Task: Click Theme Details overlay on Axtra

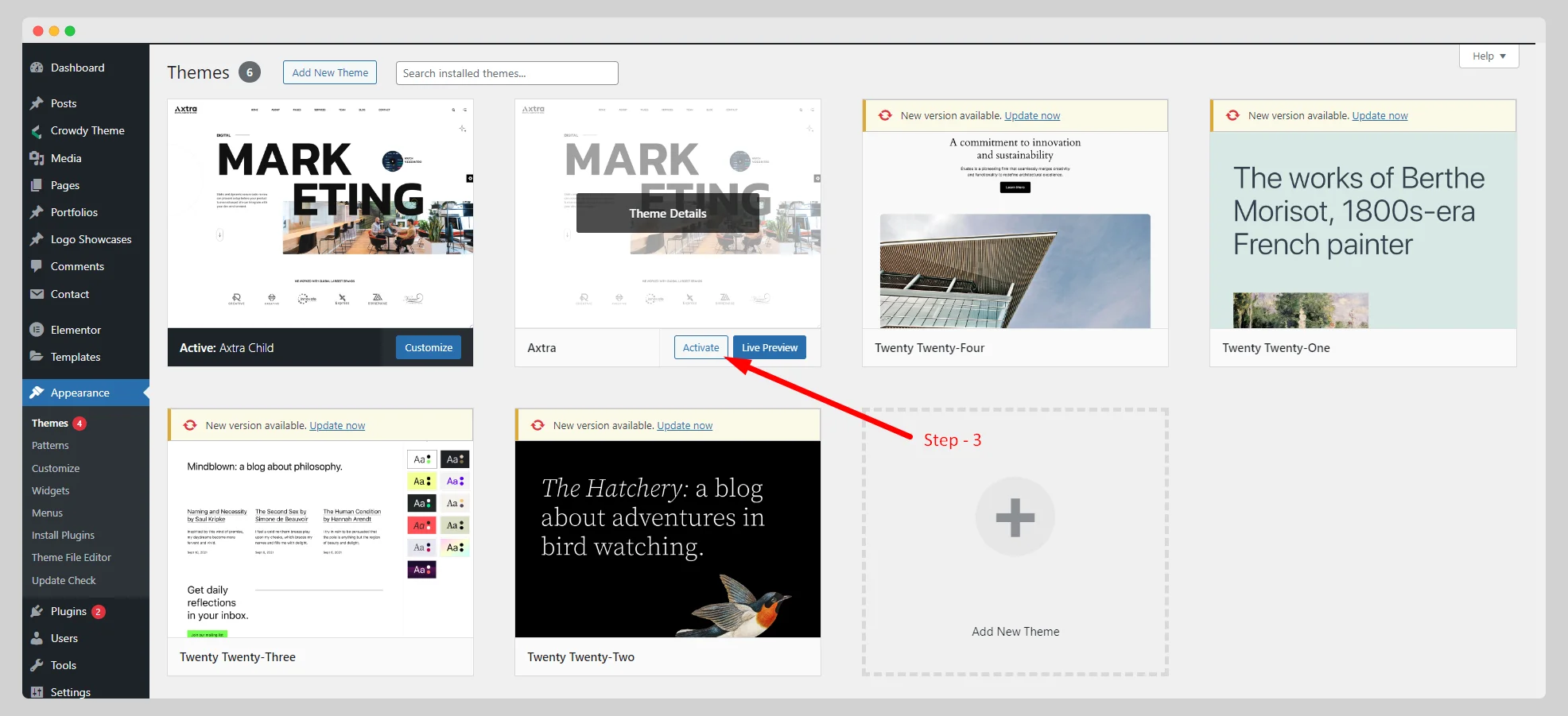Action: [x=667, y=213]
